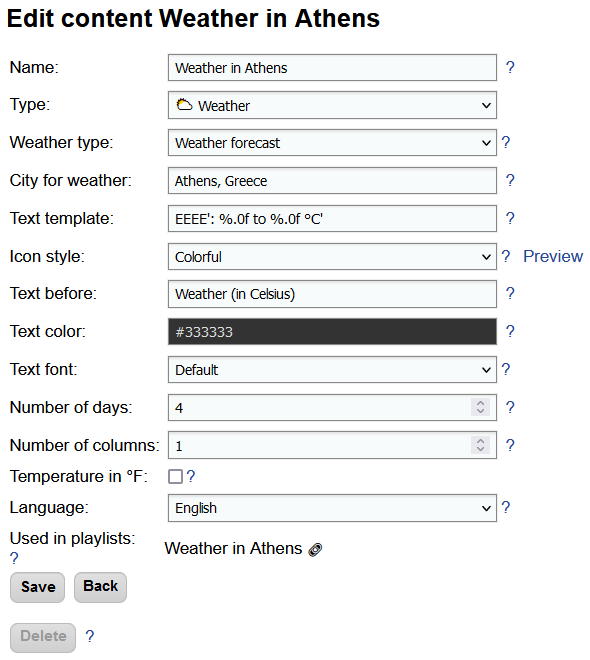Open the Type dropdown showing Weather

tap(332, 105)
